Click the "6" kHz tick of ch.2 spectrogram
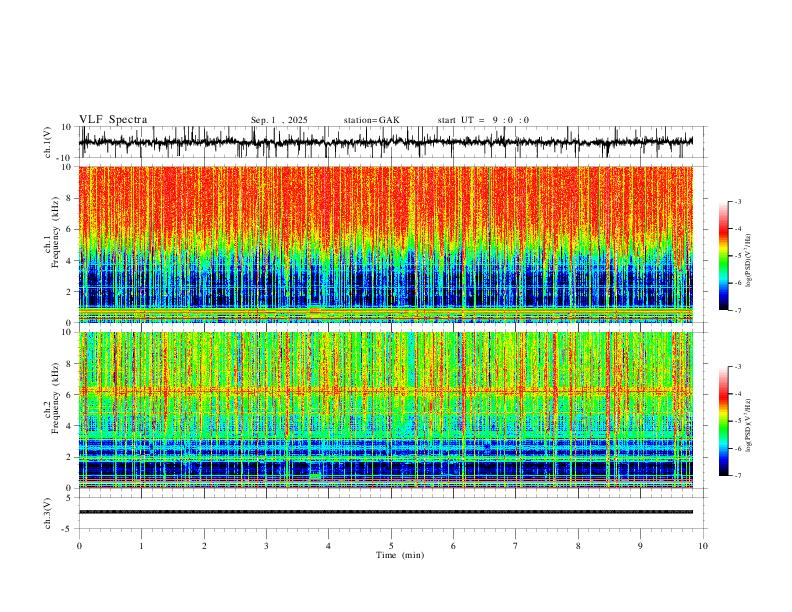Screen dimensions: 792x612 pos(69,395)
